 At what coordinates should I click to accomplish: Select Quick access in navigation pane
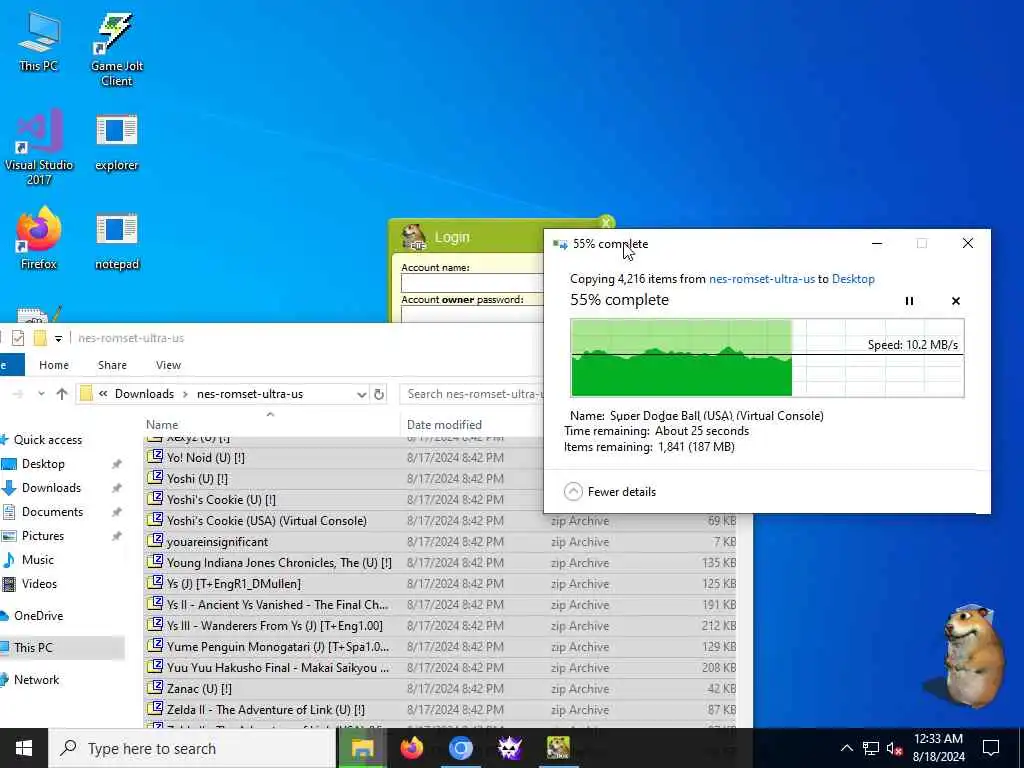48,440
